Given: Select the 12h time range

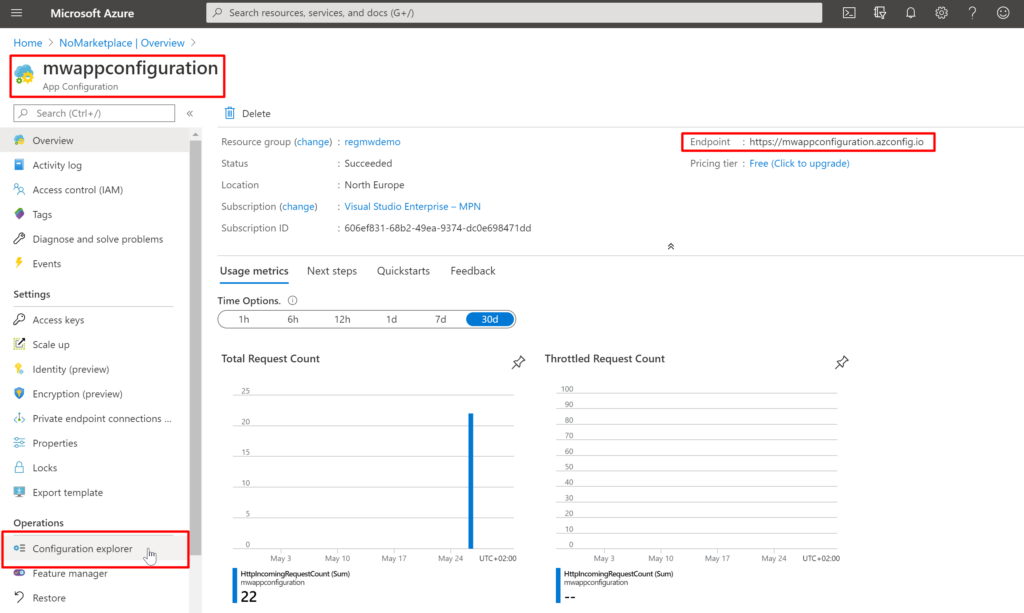Looking at the screenshot, I should pos(342,319).
